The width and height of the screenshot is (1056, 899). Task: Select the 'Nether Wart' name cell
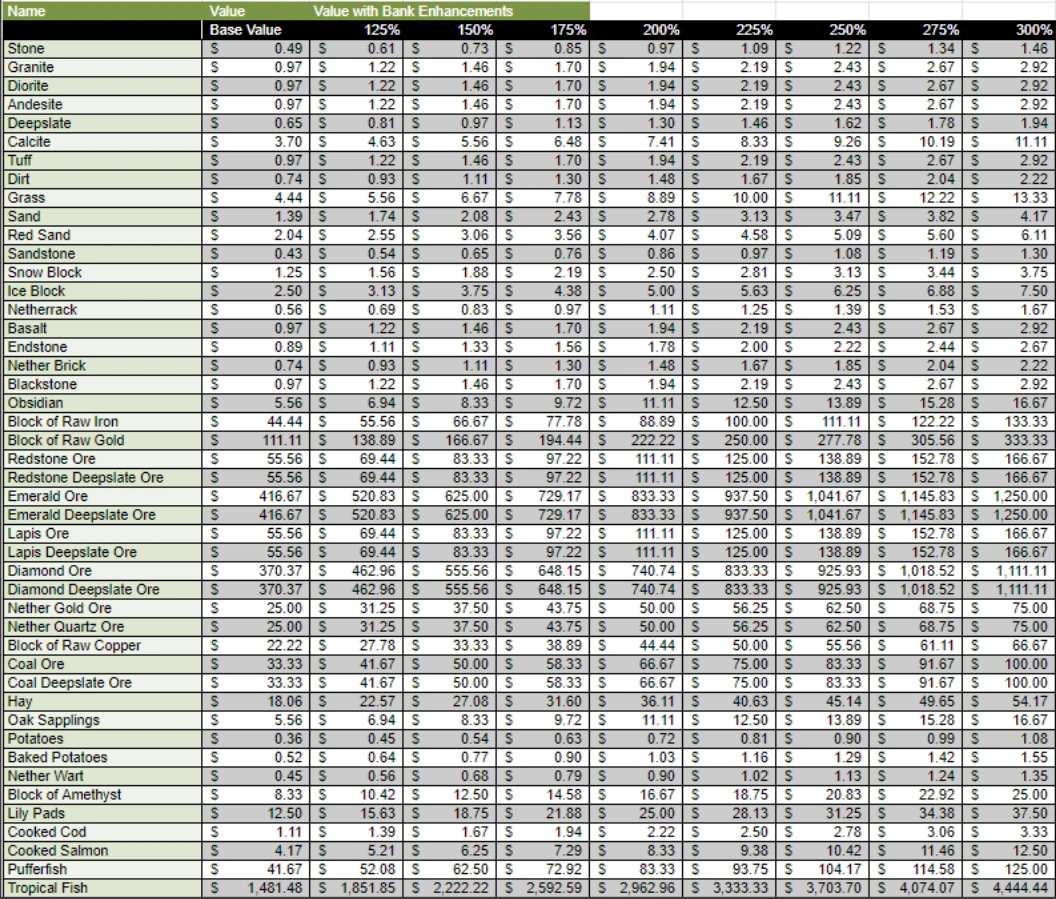[102, 776]
